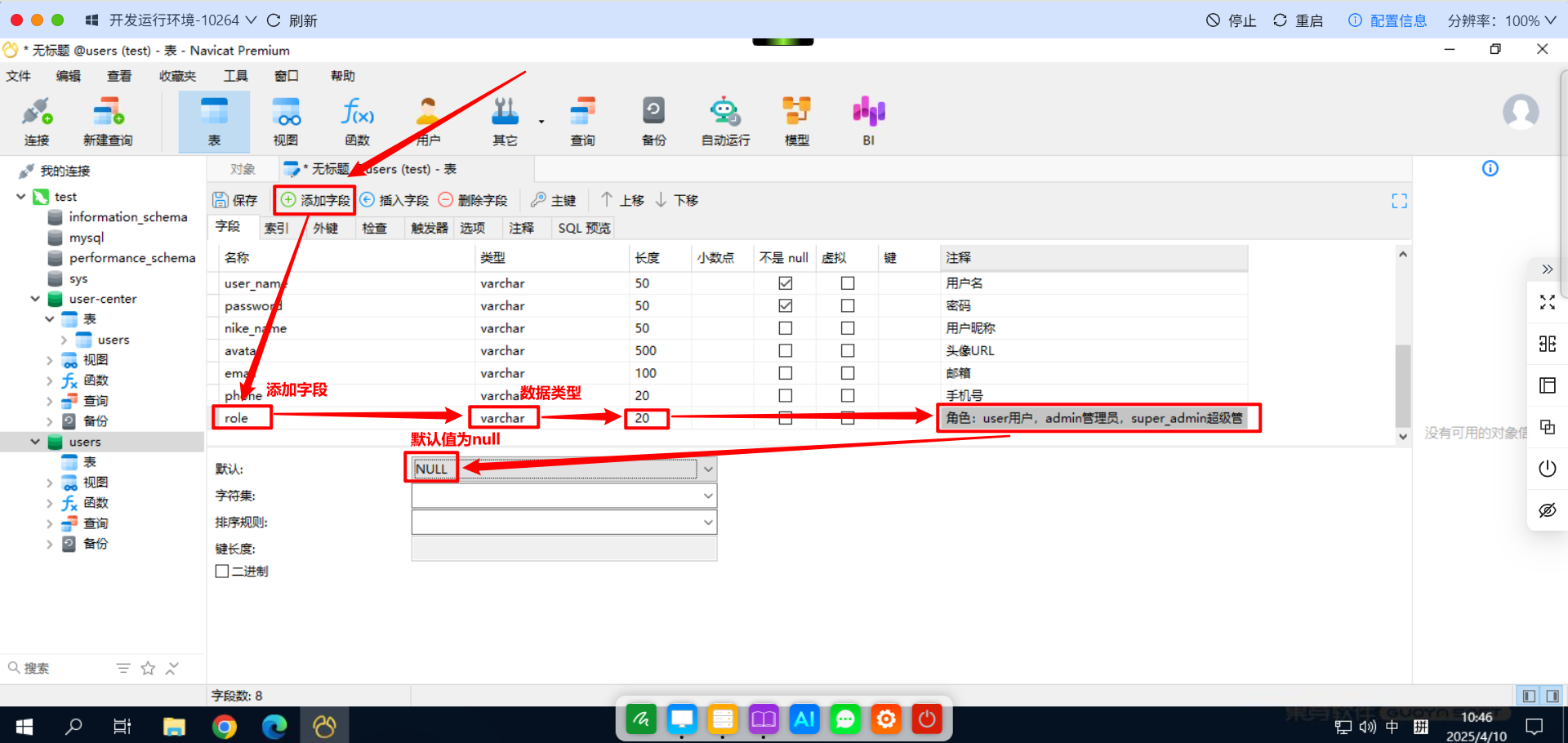Open 自动运行 automation toolbar icon
1568x743 pixels.
(725, 121)
